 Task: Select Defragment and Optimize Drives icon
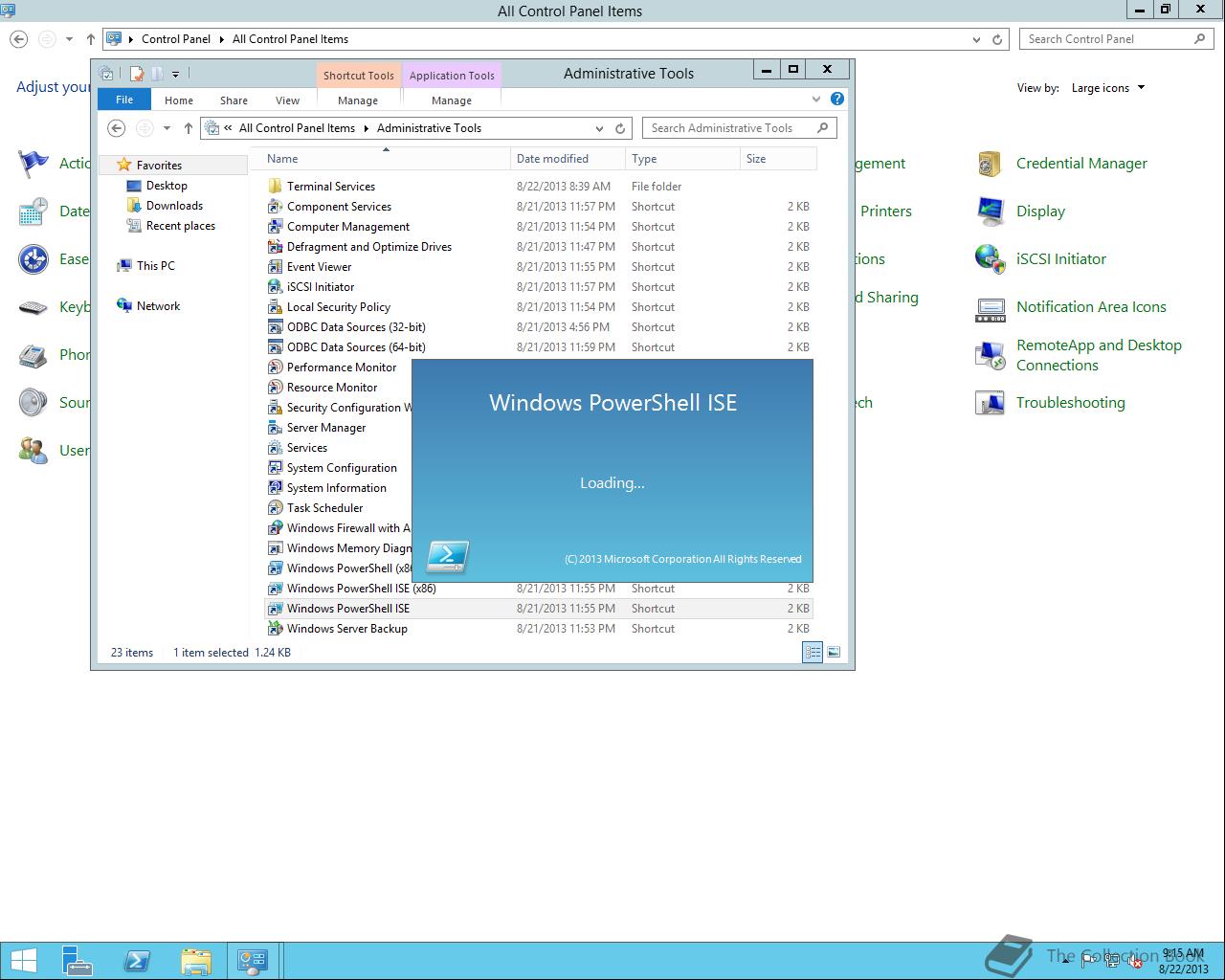[275, 247]
